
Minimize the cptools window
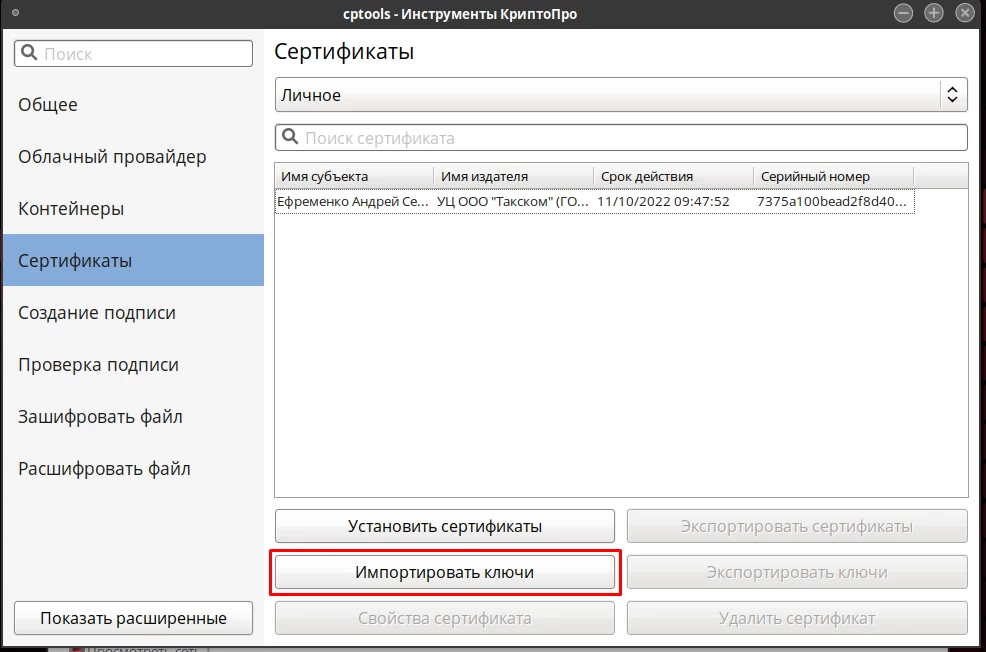pyautogui.click(x=903, y=13)
